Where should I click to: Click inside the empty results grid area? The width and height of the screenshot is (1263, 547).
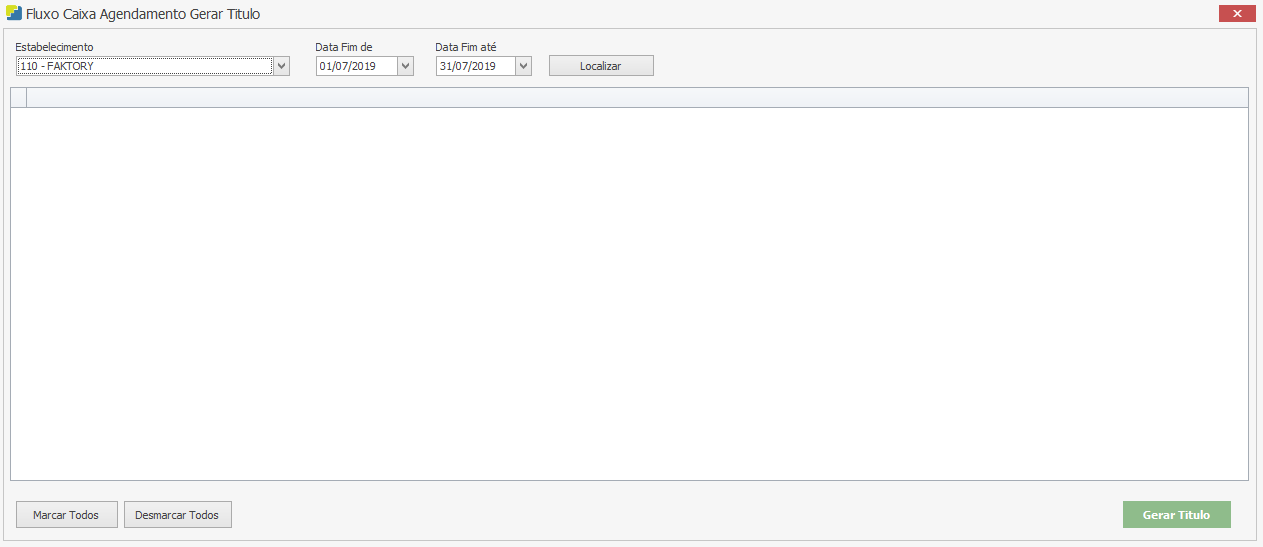[629, 293]
